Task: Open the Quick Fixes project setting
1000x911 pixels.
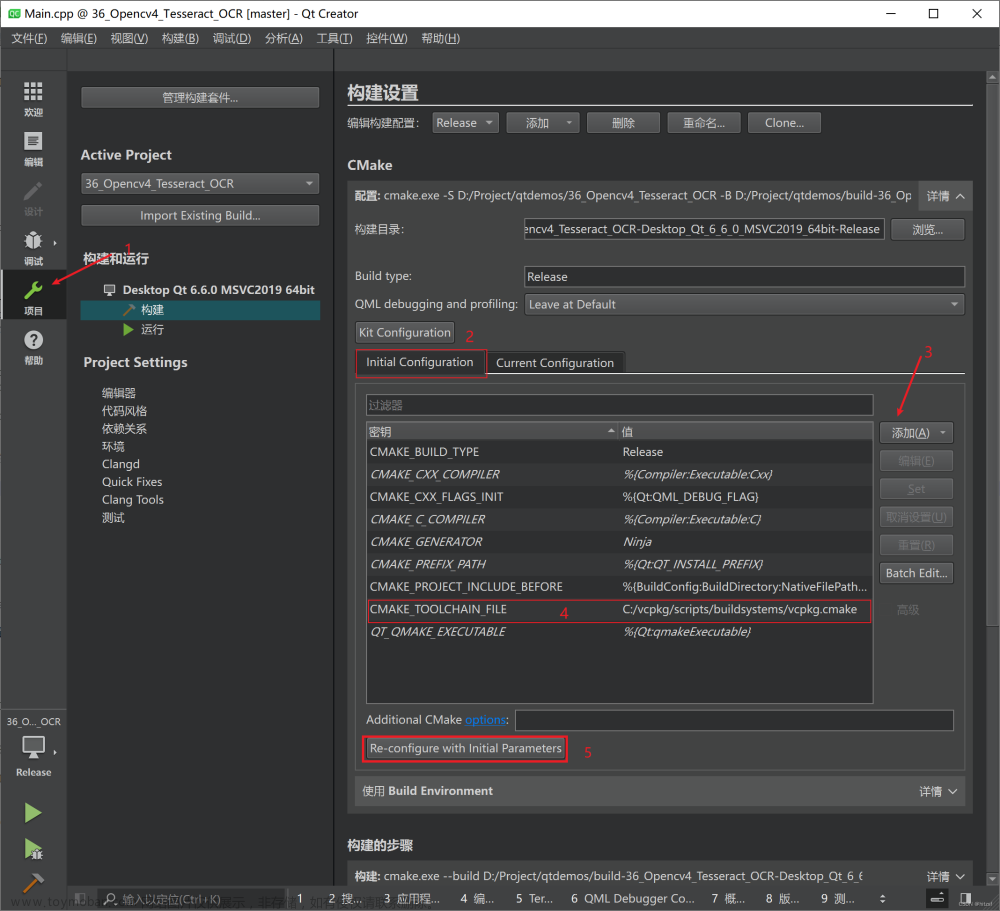Action: click(132, 482)
